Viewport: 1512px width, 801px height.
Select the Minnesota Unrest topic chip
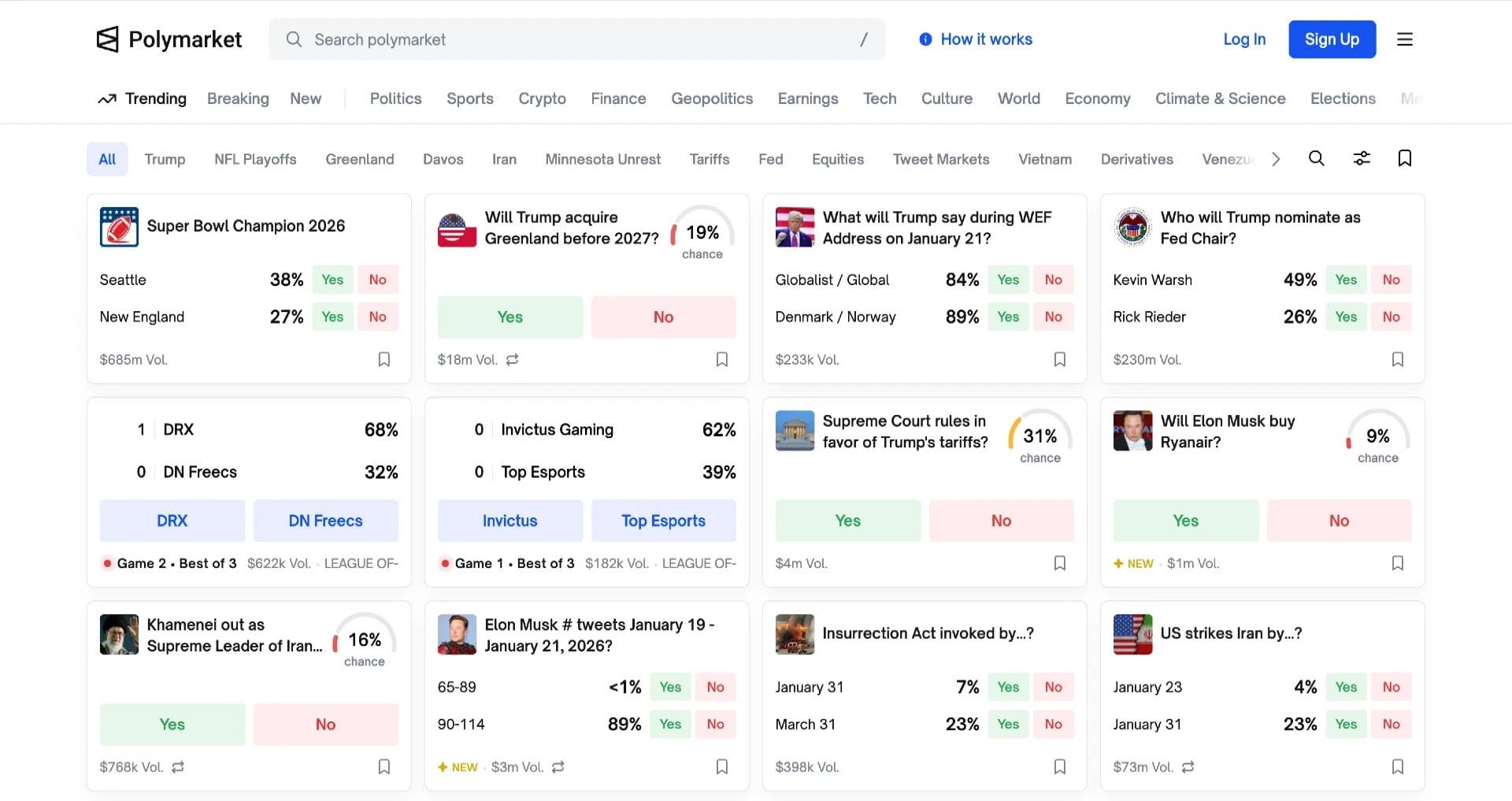click(602, 159)
